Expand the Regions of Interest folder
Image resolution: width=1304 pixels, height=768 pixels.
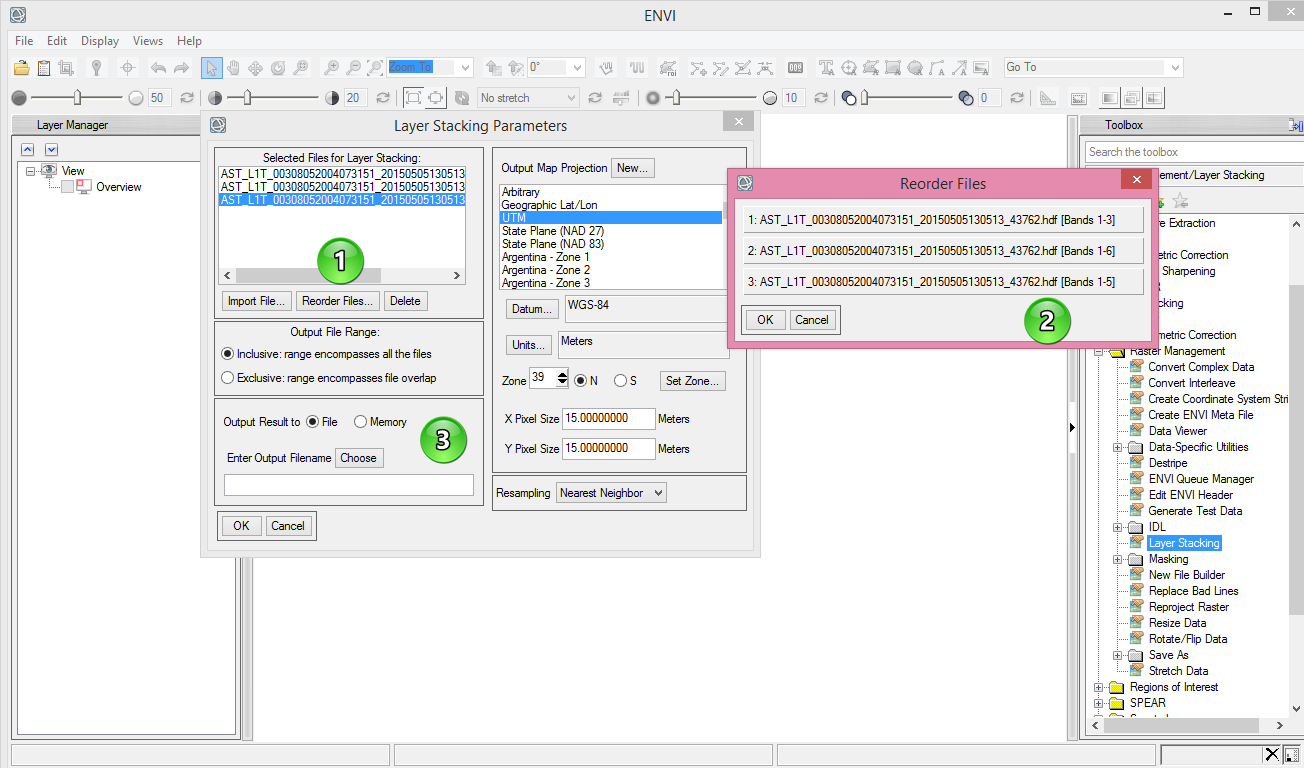click(1099, 687)
